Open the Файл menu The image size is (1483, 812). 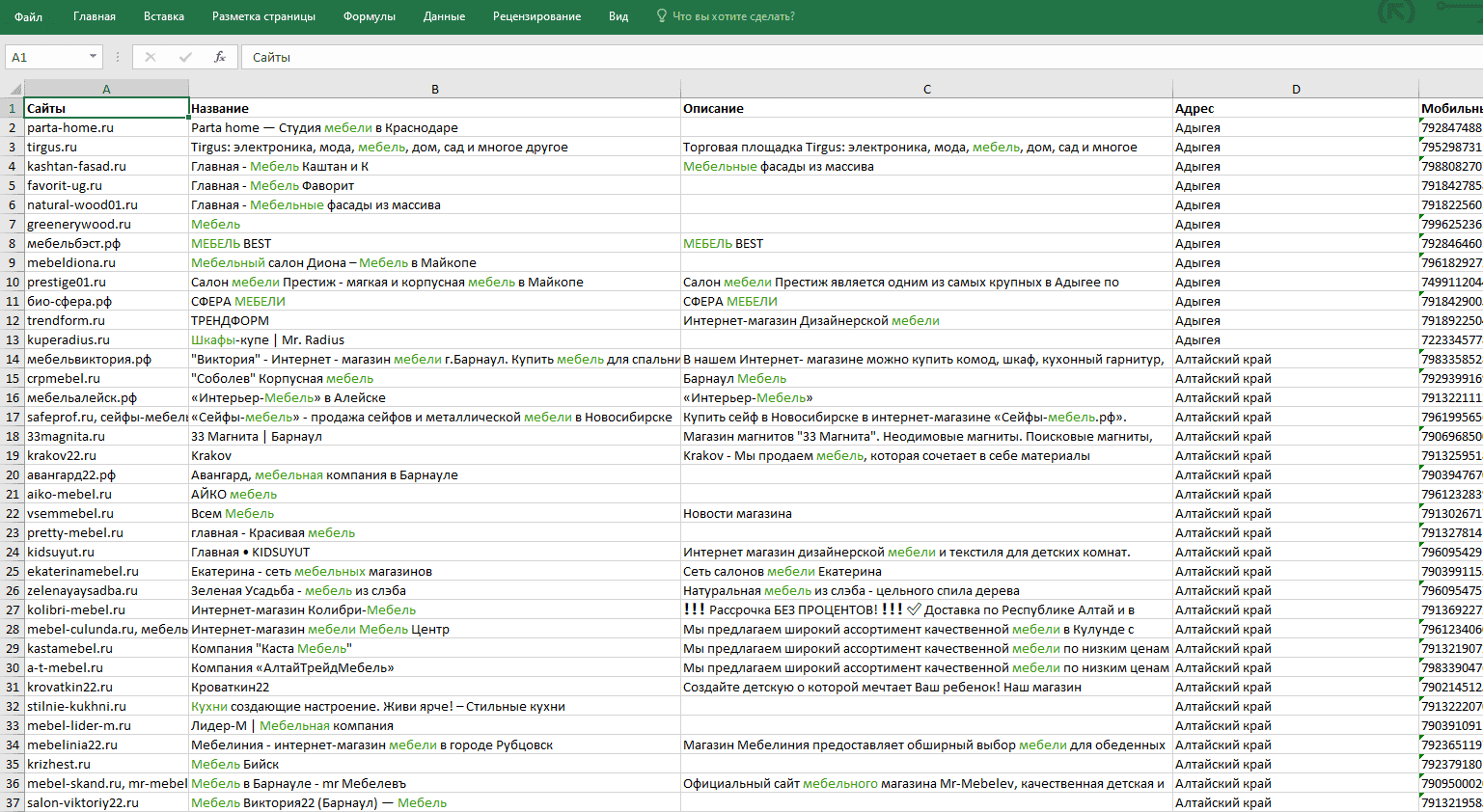(28, 16)
